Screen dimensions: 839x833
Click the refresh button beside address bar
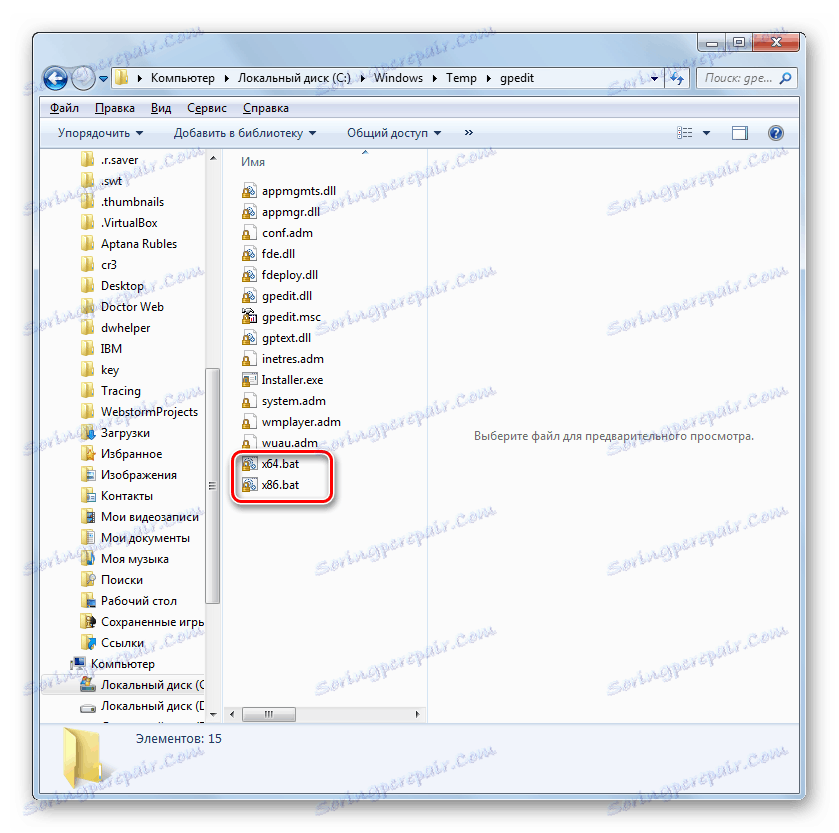pyautogui.click(x=677, y=79)
